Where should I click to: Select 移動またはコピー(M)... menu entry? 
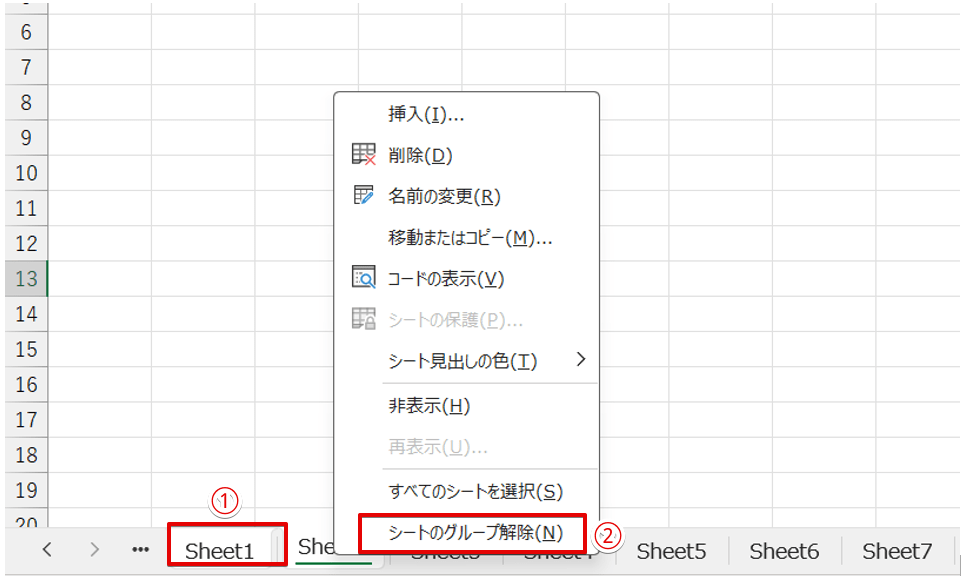tap(470, 238)
